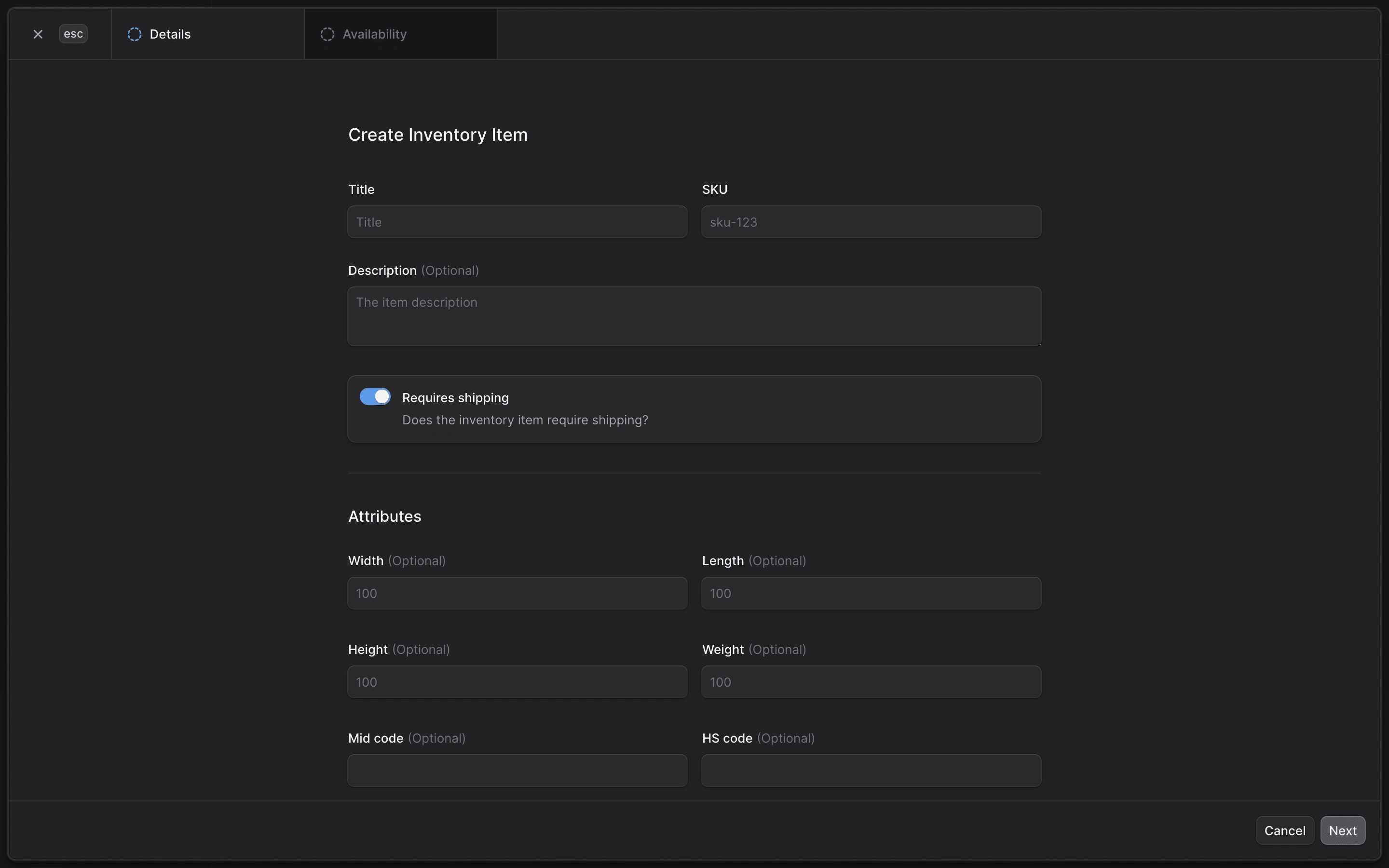Focus the Weight input field
This screenshot has height=868, width=1389.
click(871, 682)
